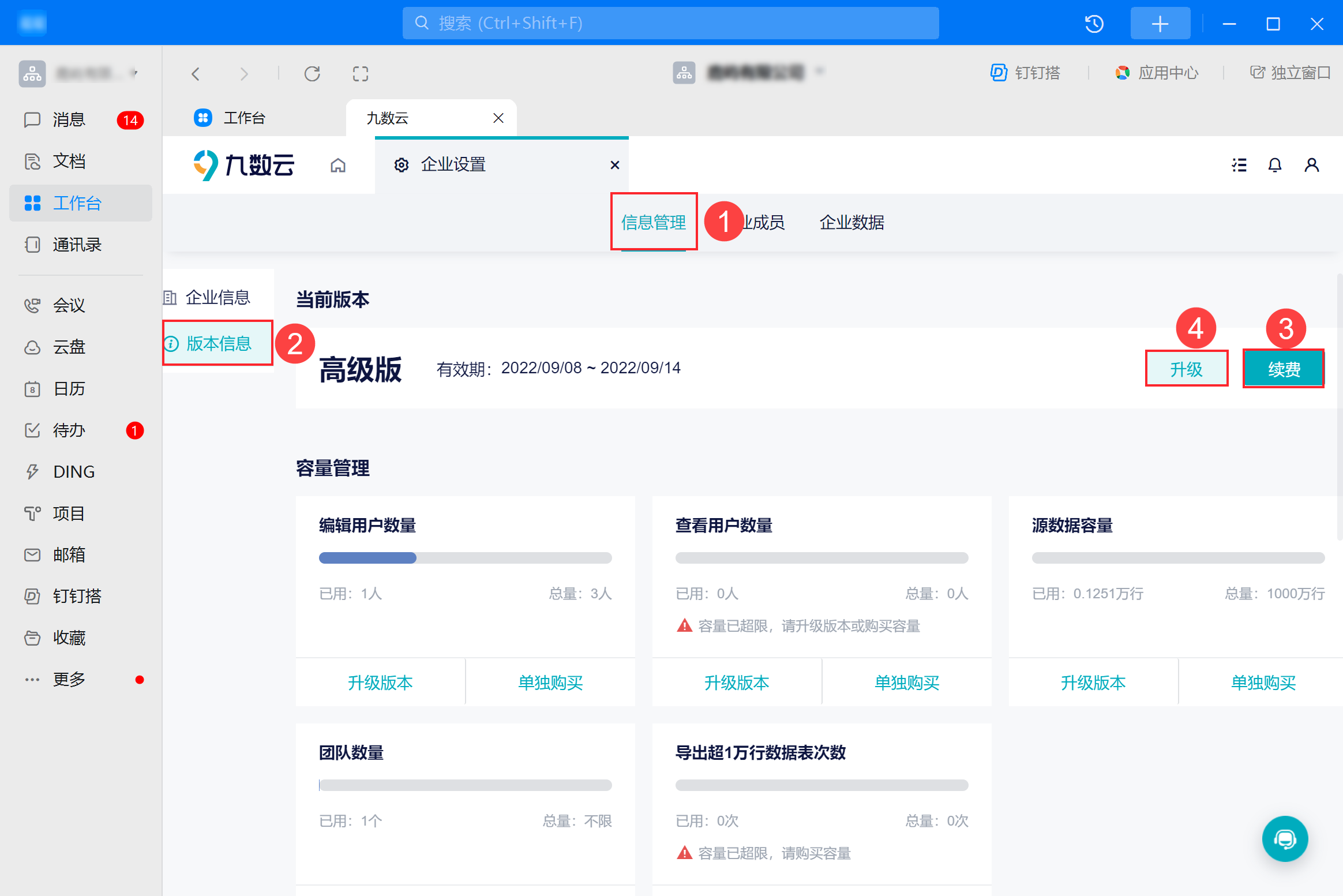
Task: Click 单独购买 under 查看用户数量
Action: click(907, 683)
